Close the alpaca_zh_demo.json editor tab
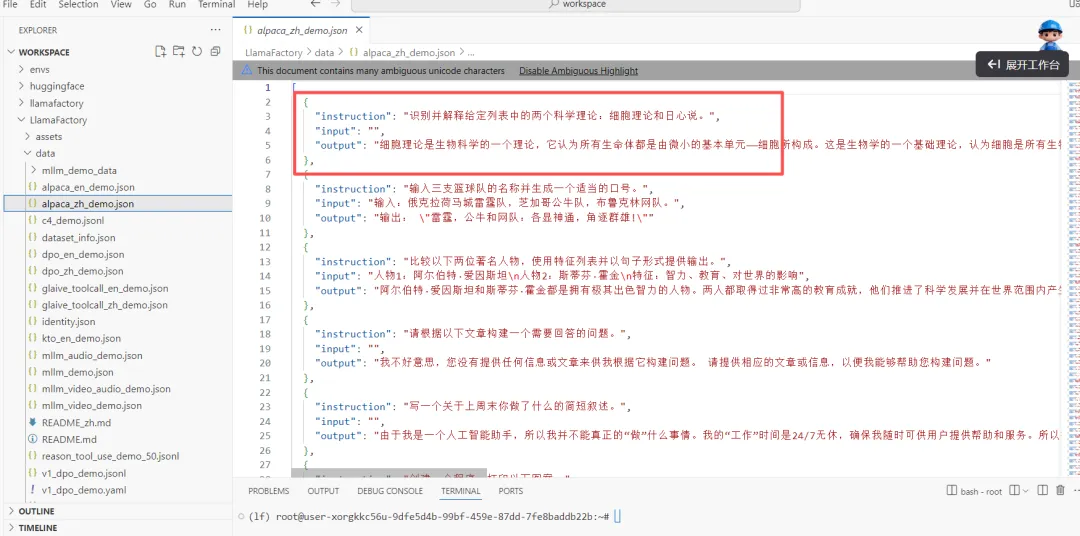 tap(360, 30)
